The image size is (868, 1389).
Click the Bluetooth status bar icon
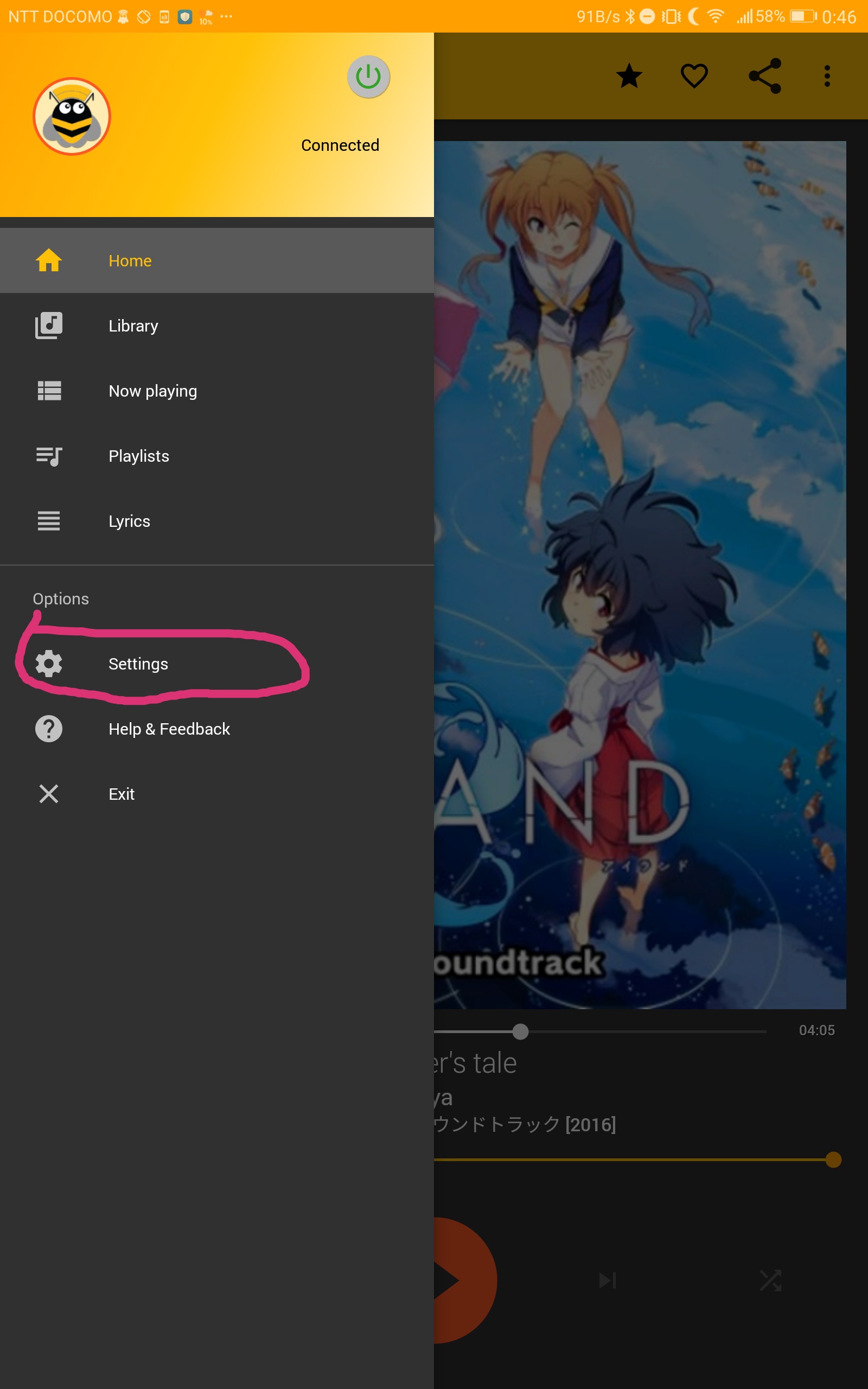[x=630, y=16]
